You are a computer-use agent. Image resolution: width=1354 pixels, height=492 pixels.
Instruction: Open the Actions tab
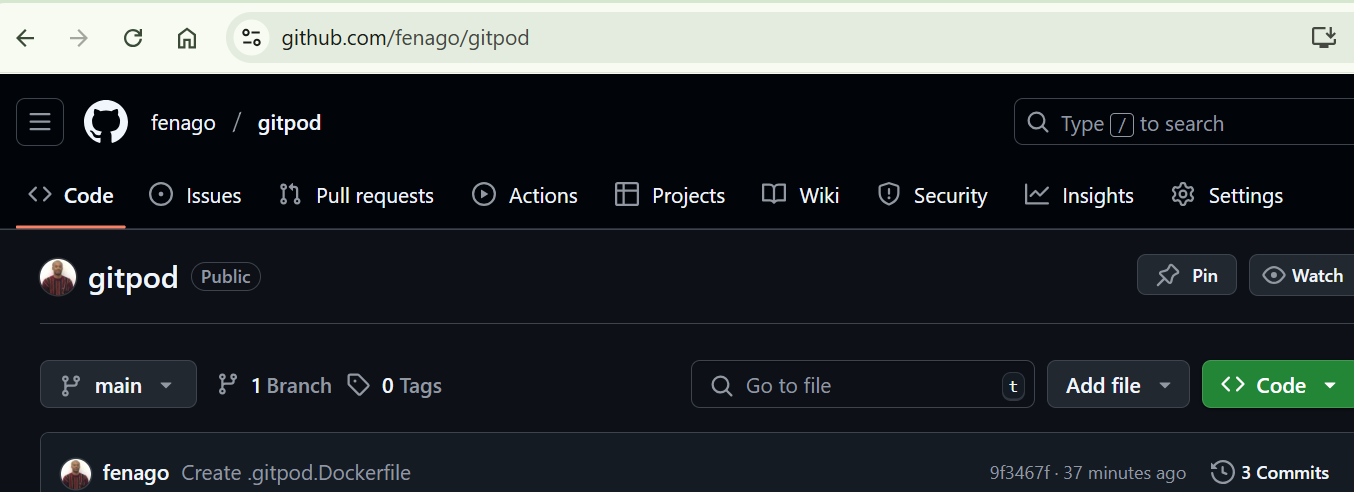pos(525,195)
